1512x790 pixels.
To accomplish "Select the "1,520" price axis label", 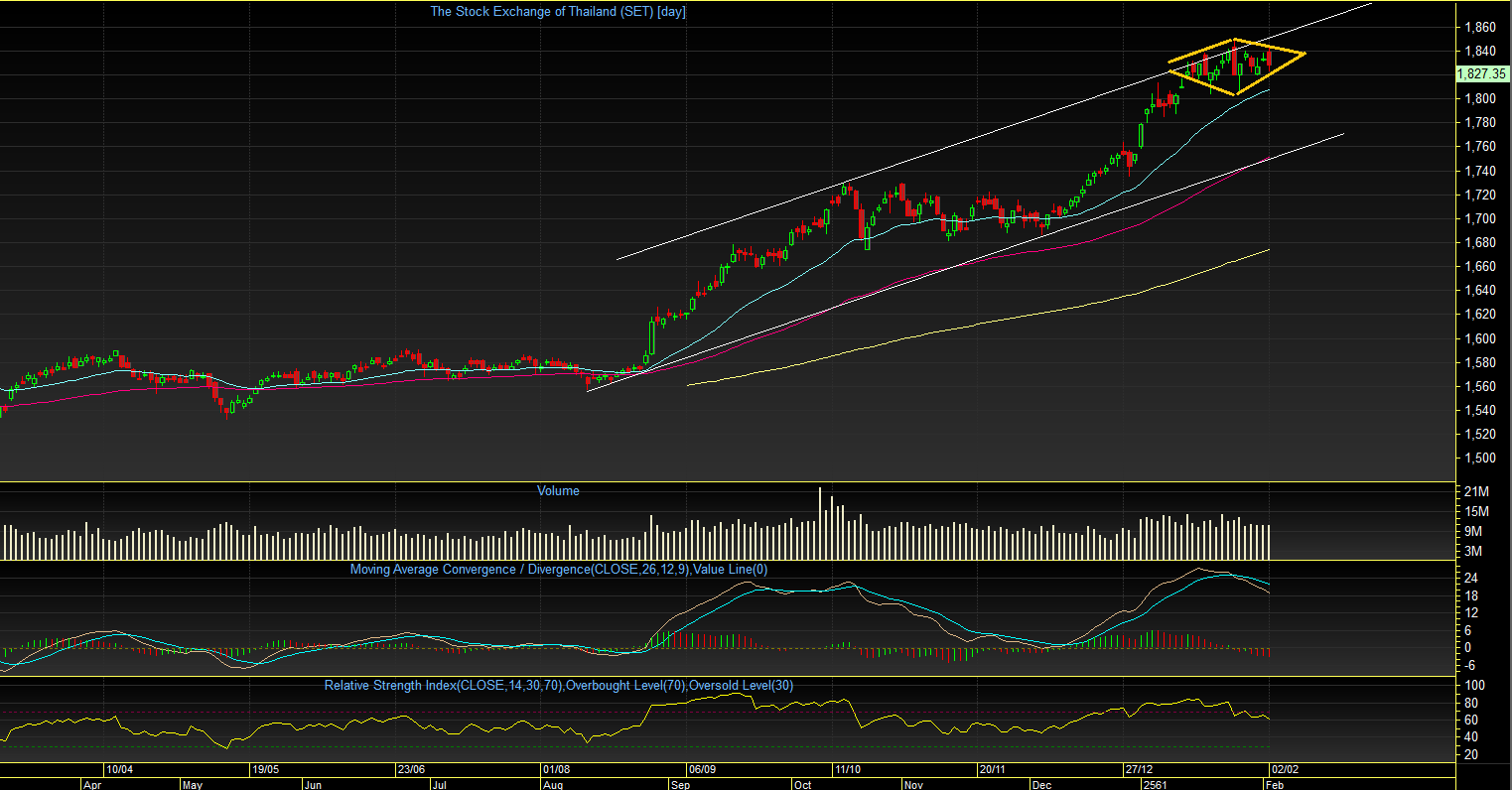I will point(1481,434).
